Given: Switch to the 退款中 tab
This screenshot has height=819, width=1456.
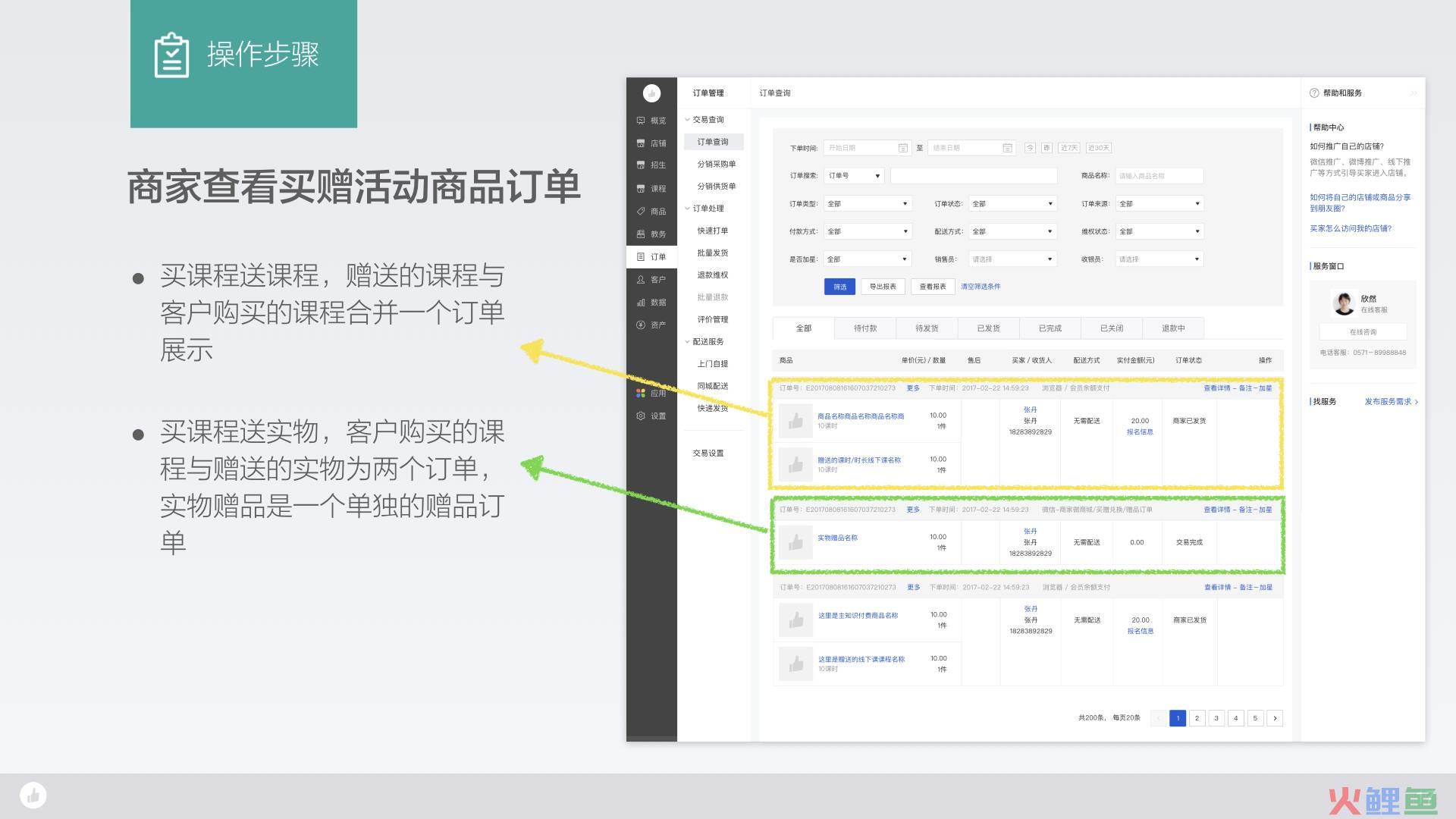Looking at the screenshot, I should (1173, 328).
